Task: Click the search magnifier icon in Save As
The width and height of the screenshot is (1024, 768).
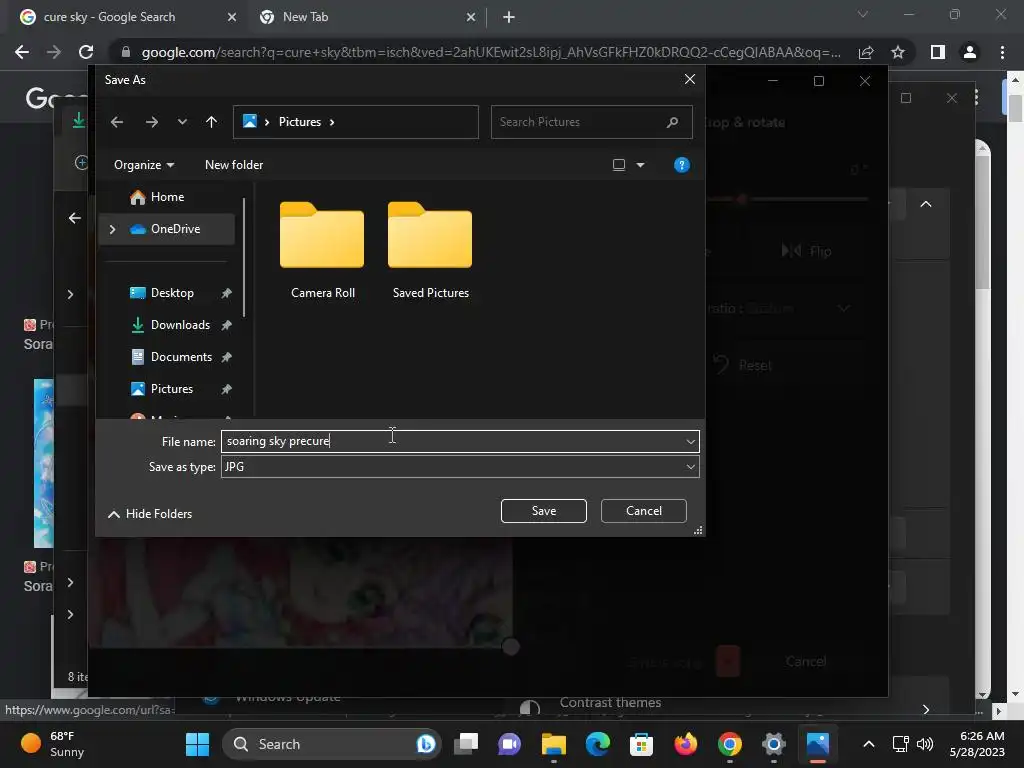Action: tap(672, 122)
